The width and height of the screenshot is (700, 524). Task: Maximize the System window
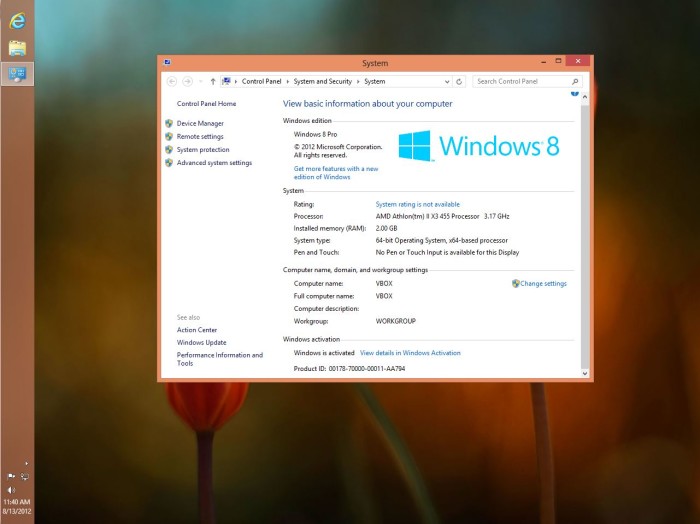(558, 61)
